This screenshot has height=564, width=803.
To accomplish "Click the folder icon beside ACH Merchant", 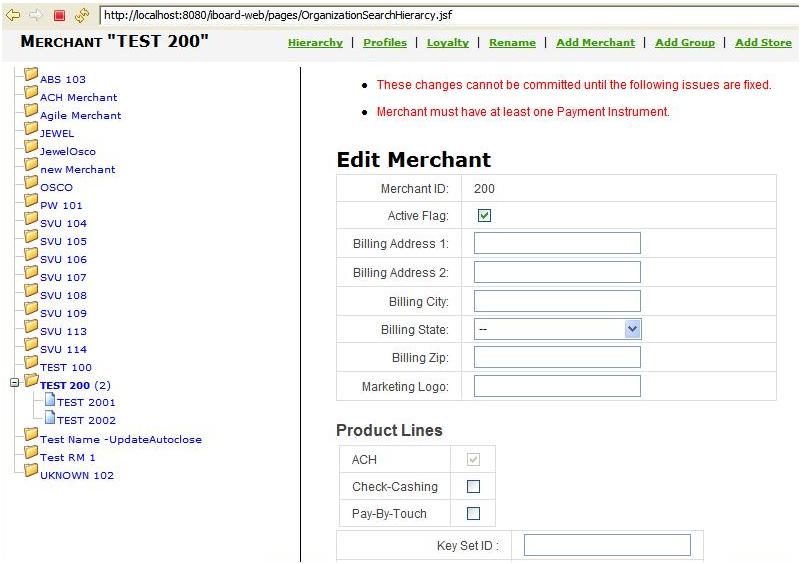I will 31,93.
